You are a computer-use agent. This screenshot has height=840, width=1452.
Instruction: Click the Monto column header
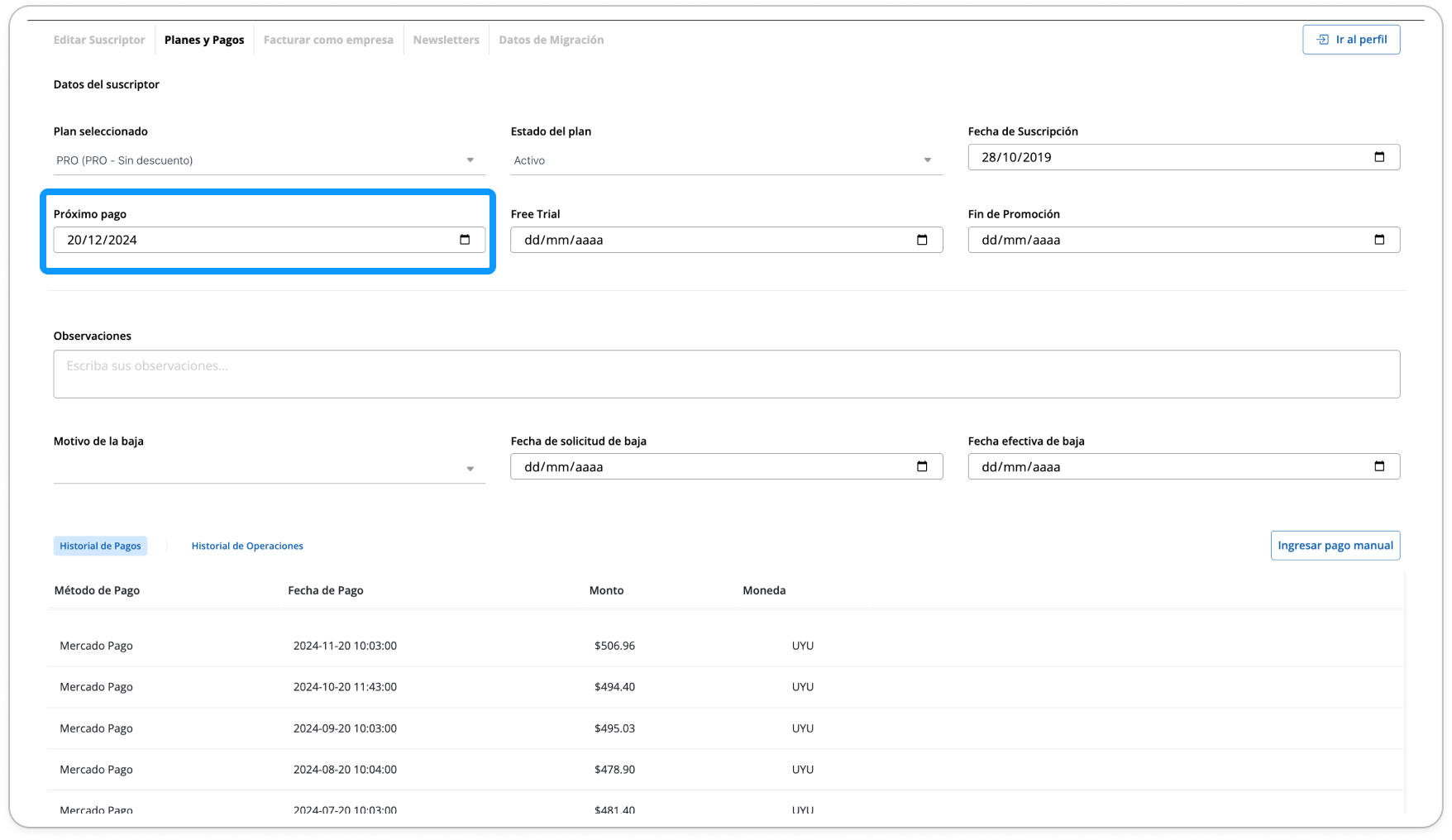[x=606, y=590]
